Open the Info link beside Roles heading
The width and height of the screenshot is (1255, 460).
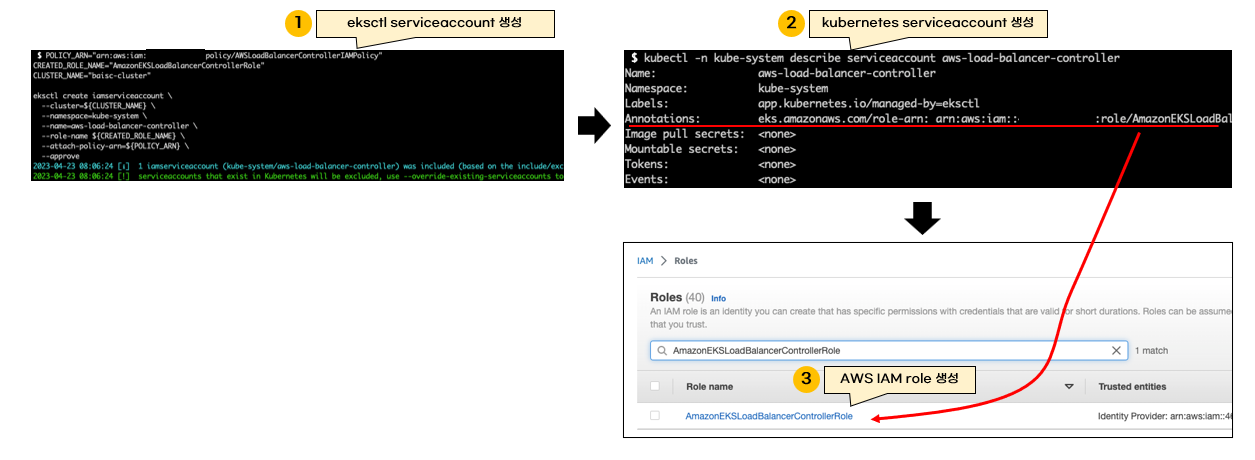pyautogui.click(x=718, y=298)
